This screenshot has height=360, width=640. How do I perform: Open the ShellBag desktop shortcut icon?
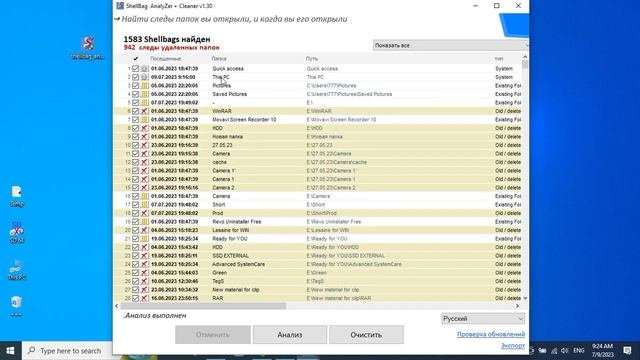point(88,48)
